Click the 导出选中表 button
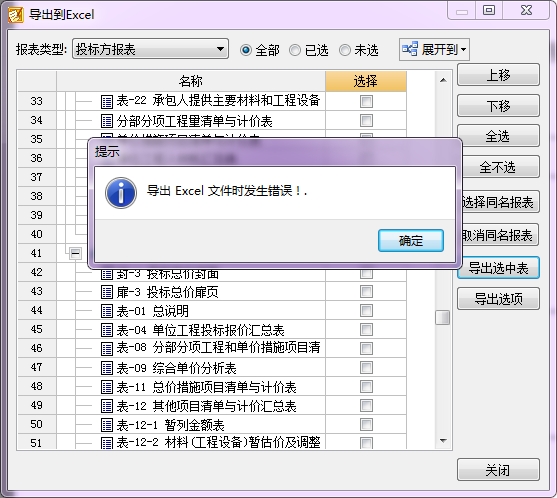The width and height of the screenshot is (557, 498). (x=498, y=268)
